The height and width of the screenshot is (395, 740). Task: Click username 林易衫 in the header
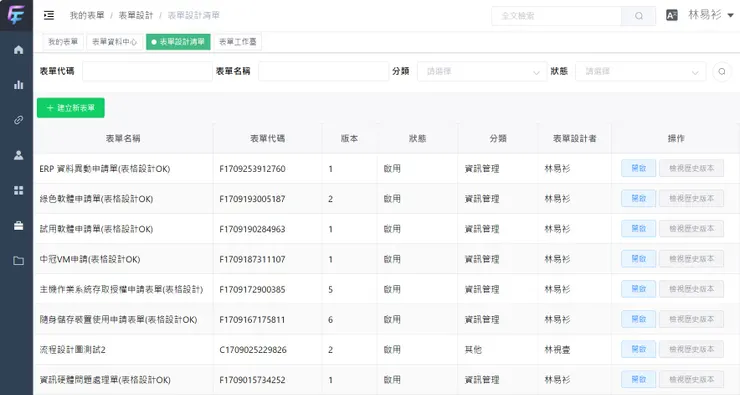[705, 15]
